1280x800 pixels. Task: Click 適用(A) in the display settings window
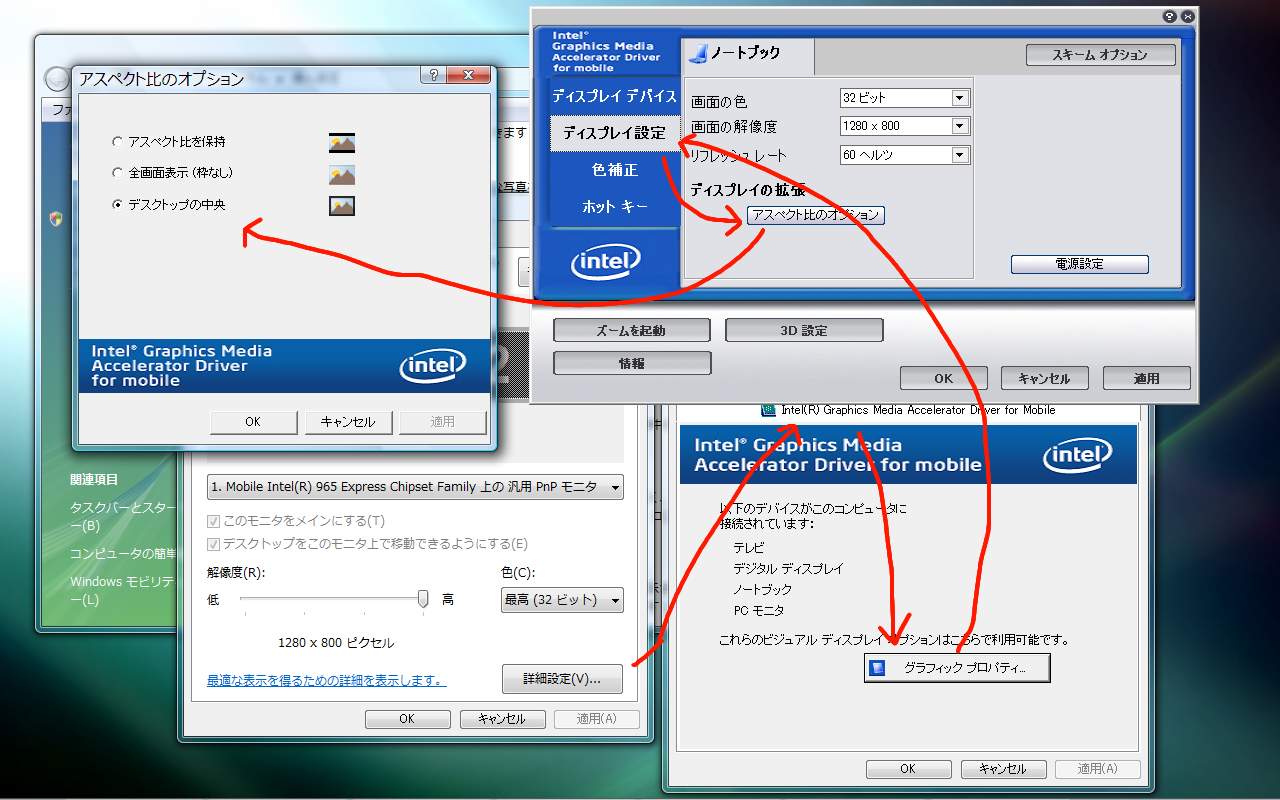click(x=597, y=719)
